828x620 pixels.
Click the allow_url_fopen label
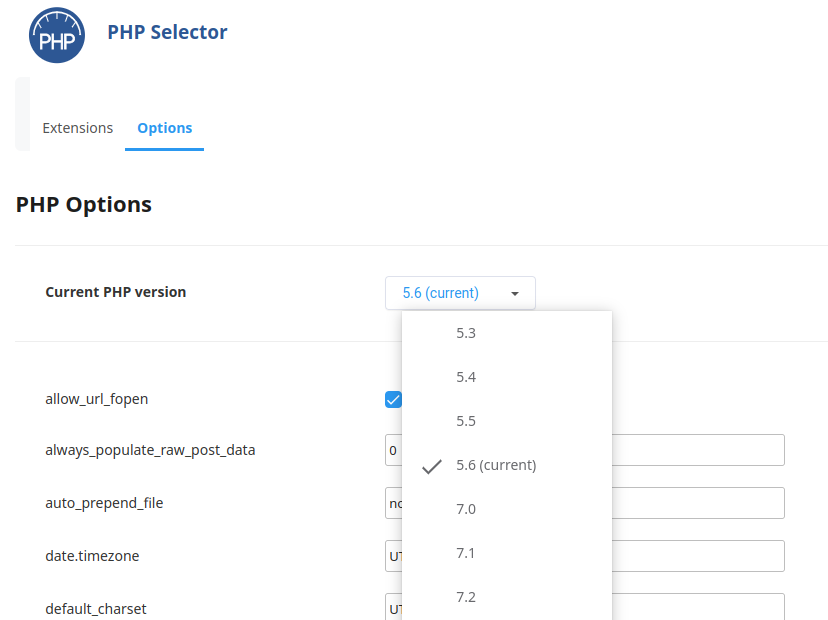click(x=97, y=399)
